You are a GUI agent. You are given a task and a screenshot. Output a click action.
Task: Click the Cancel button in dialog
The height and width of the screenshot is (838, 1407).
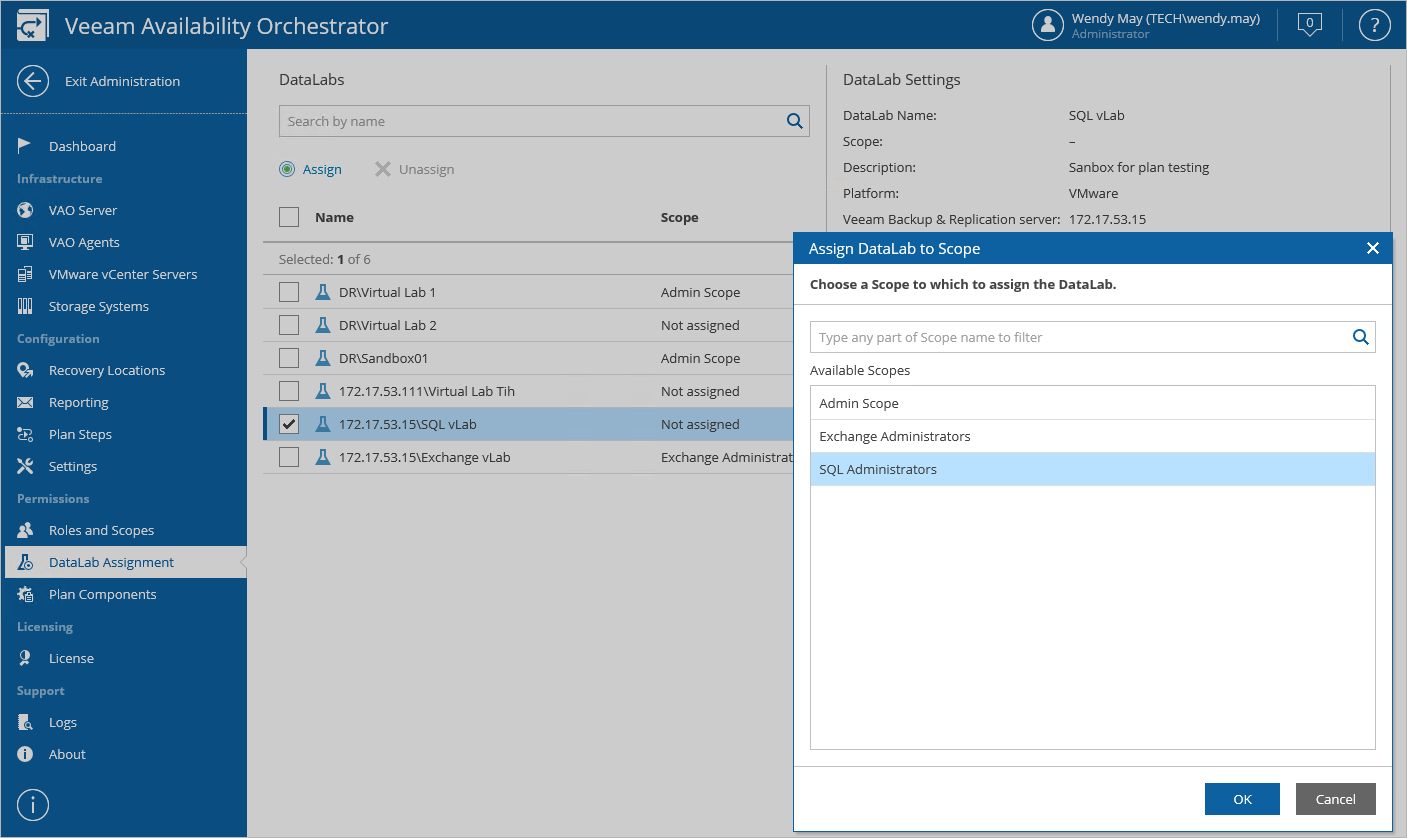pos(1335,799)
